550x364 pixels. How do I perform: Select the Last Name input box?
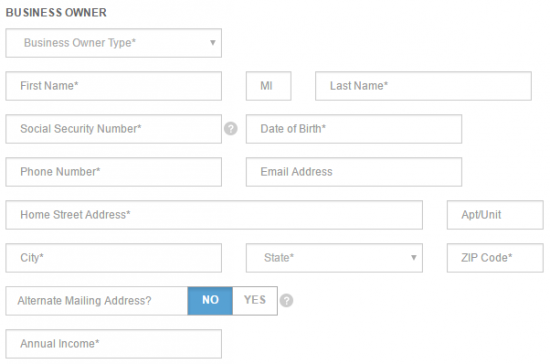click(423, 86)
